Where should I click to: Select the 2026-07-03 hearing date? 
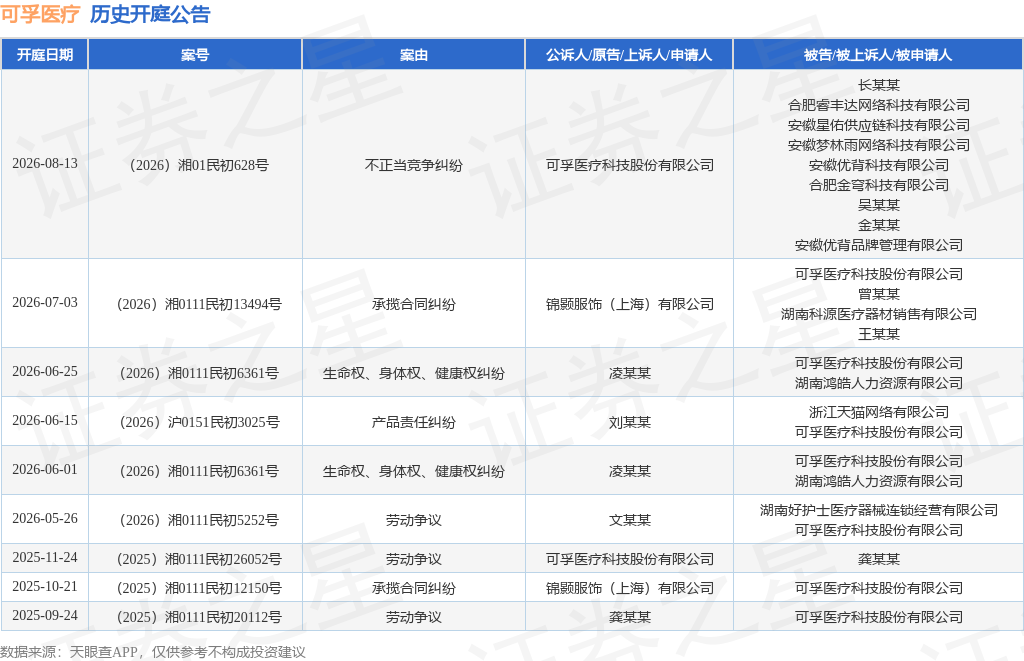click(x=44, y=302)
